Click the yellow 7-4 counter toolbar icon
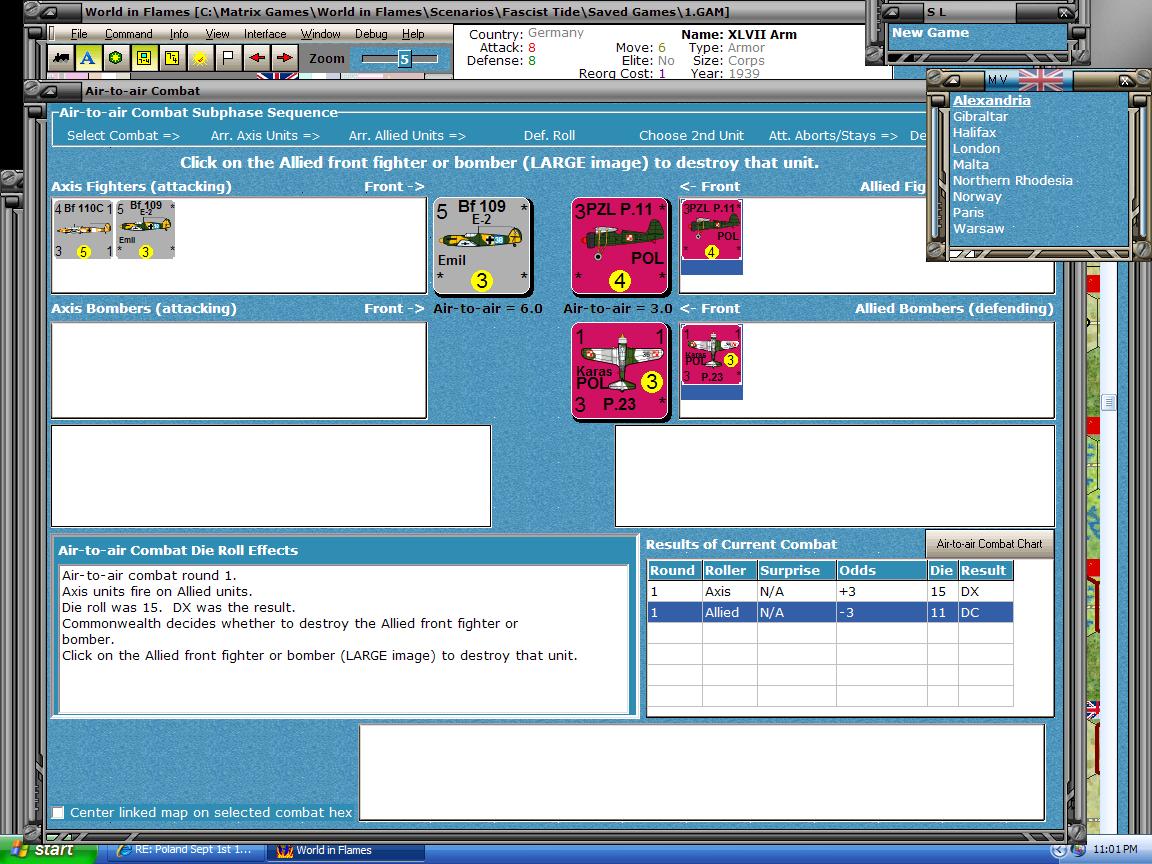The image size is (1152, 864). pyautogui.click(x=171, y=58)
